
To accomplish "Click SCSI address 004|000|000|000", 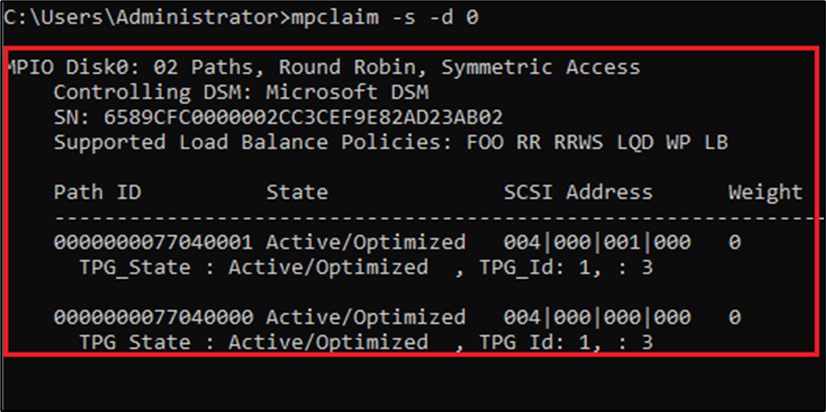I will coord(597,318).
